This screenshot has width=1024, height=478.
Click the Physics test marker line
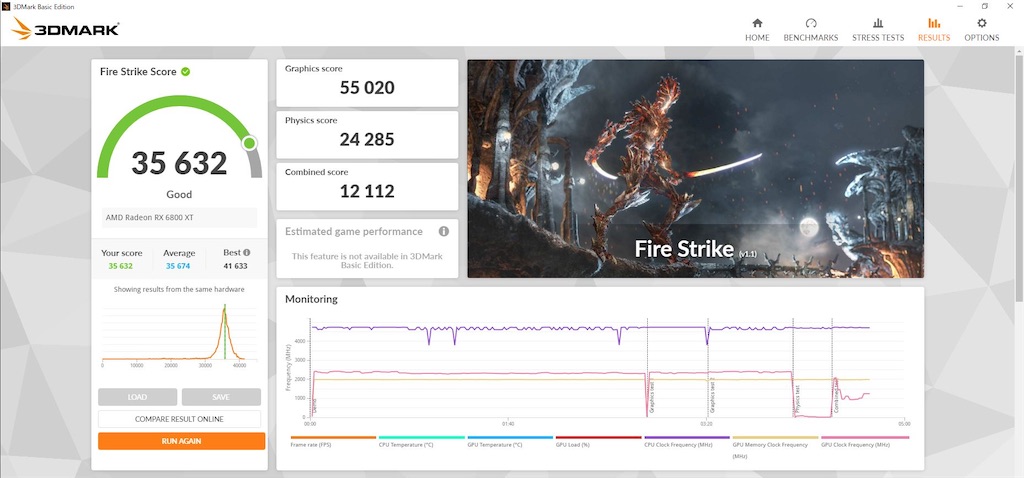coord(793,368)
